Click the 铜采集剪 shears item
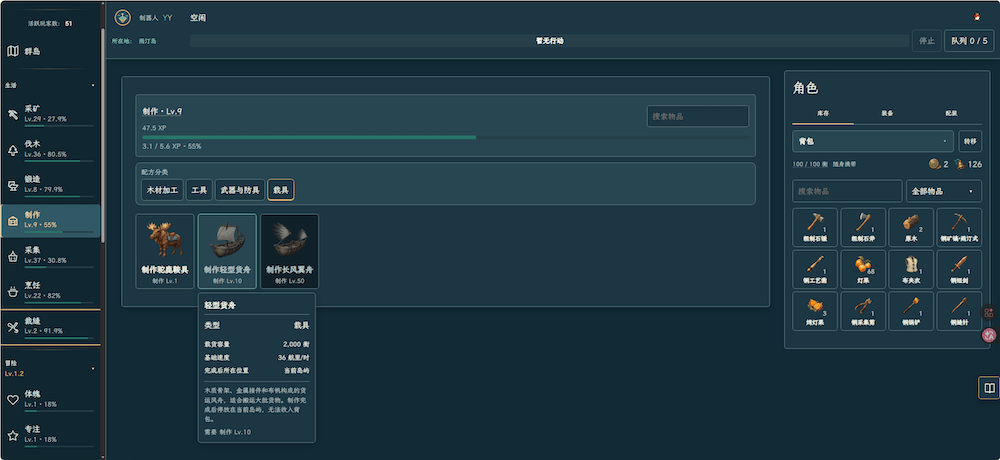The width and height of the screenshot is (1000, 460). [x=863, y=311]
